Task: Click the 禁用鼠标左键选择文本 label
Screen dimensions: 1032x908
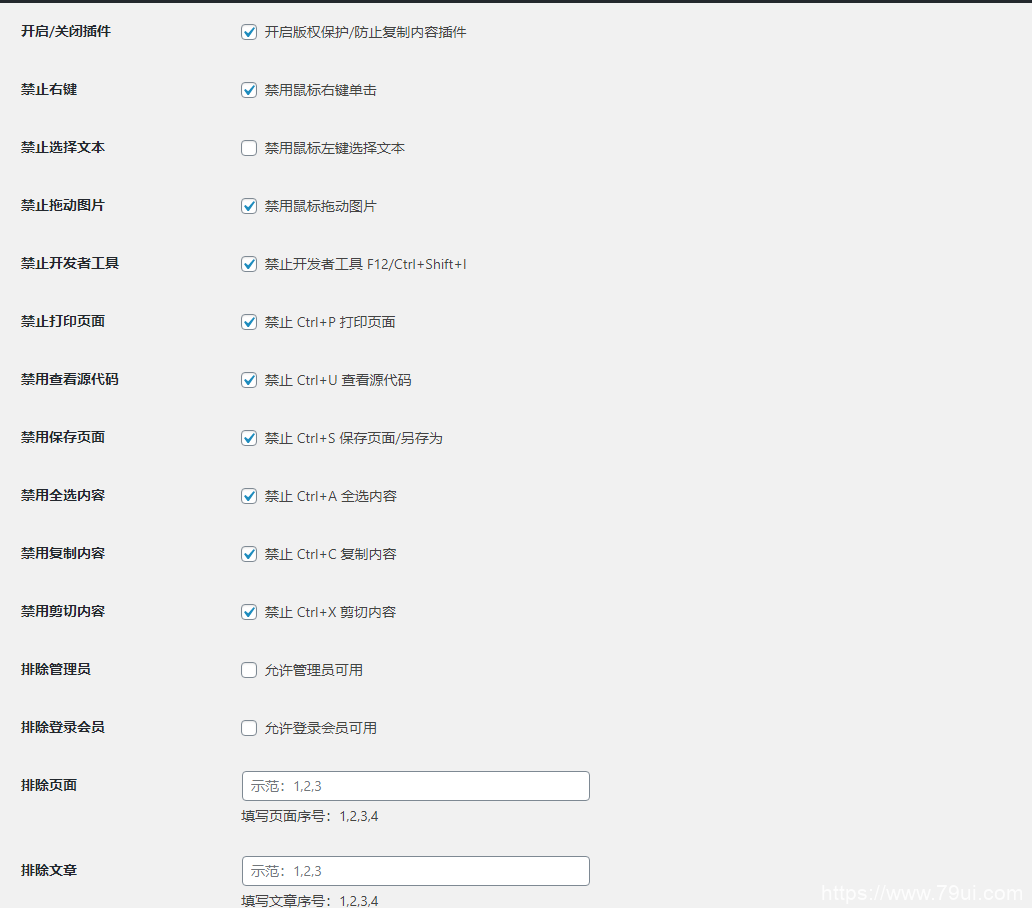Action: [334, 148]
